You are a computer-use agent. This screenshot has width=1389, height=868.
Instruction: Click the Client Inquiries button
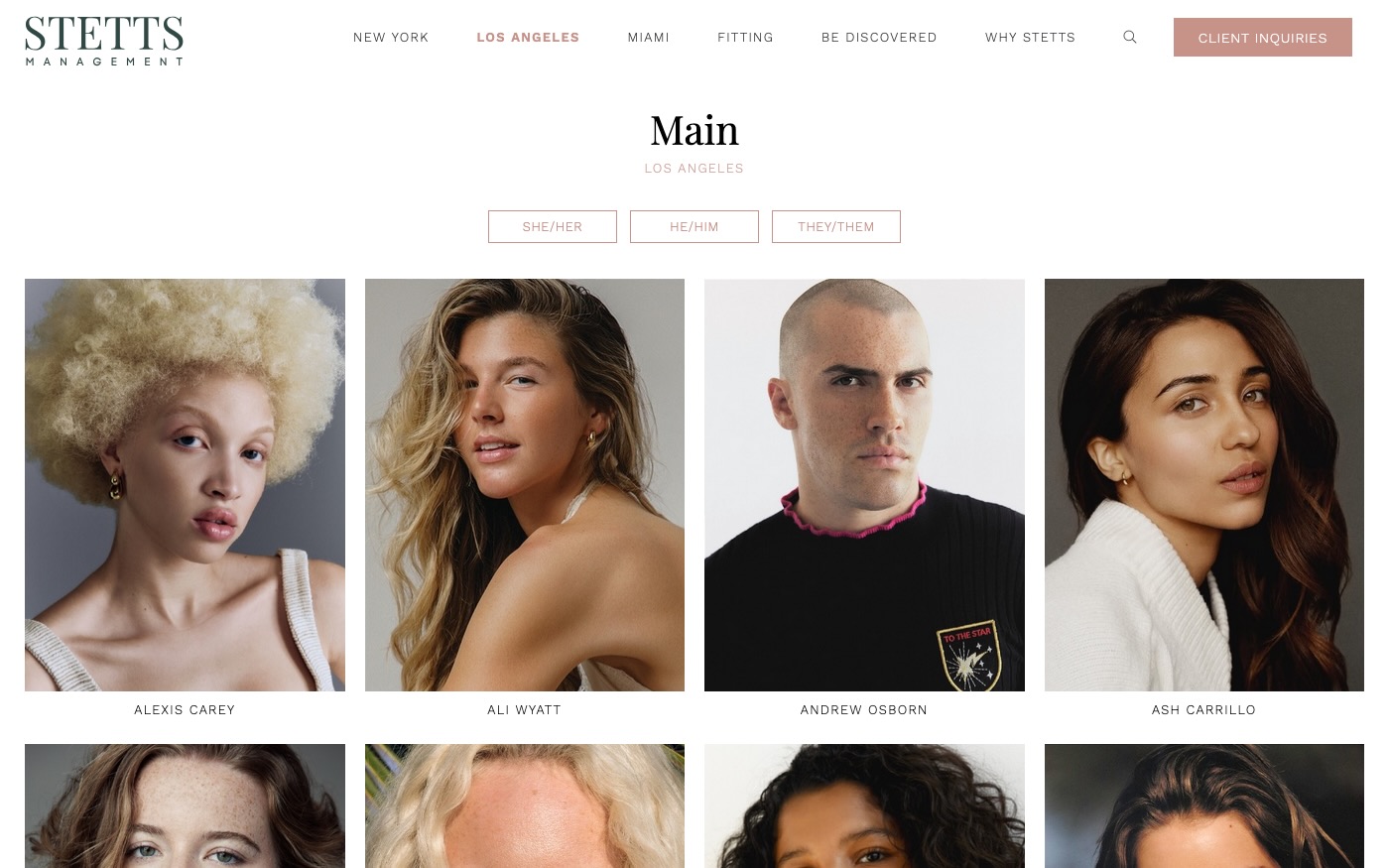[1262, 38]
